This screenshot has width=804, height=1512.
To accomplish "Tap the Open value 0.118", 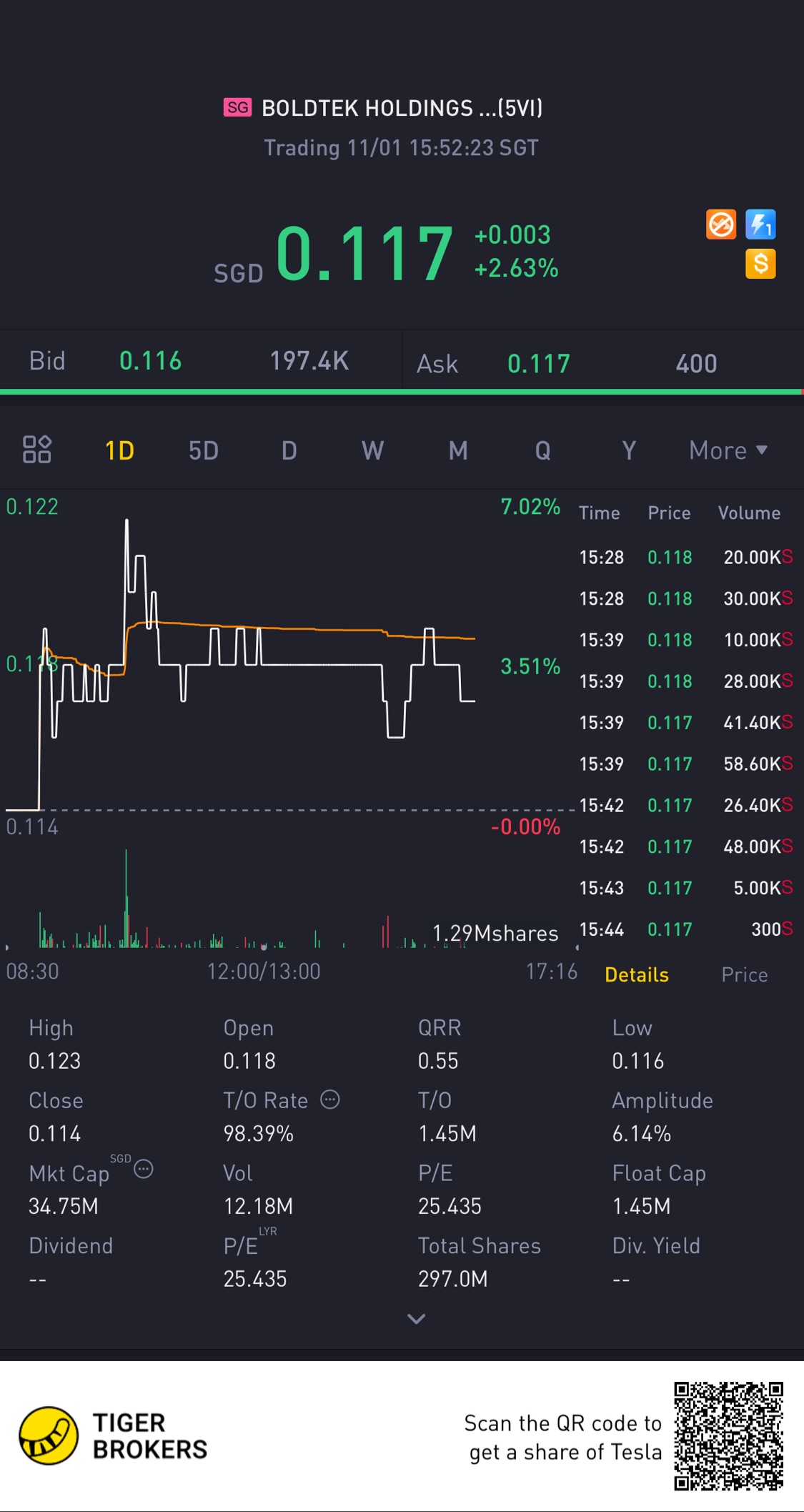I will (x=249, y=1061).
